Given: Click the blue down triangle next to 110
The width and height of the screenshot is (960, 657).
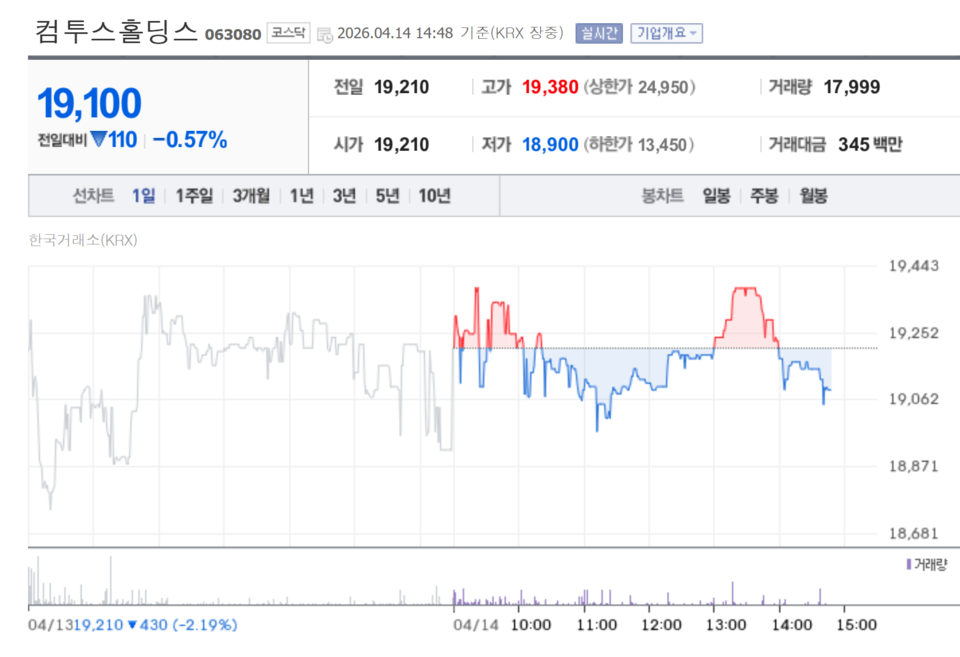Looking at the screenshot, I should [x=99, y=140].
